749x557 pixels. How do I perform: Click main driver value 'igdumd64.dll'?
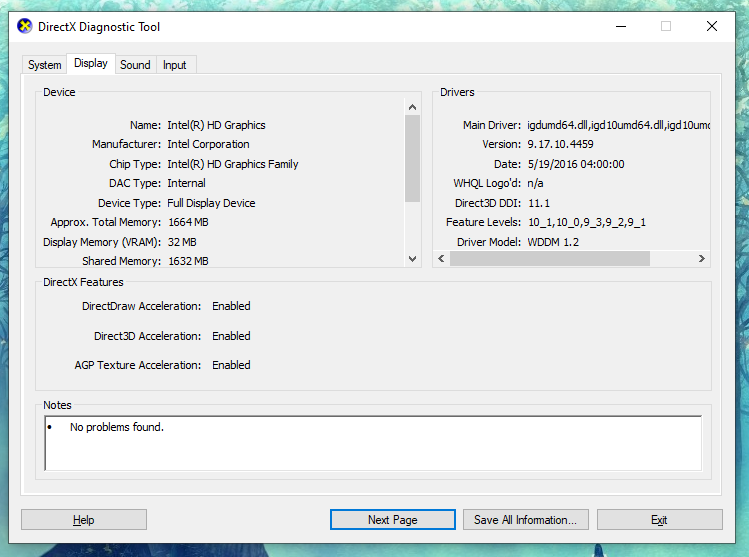pyautogui.click(x=557, y=125)
